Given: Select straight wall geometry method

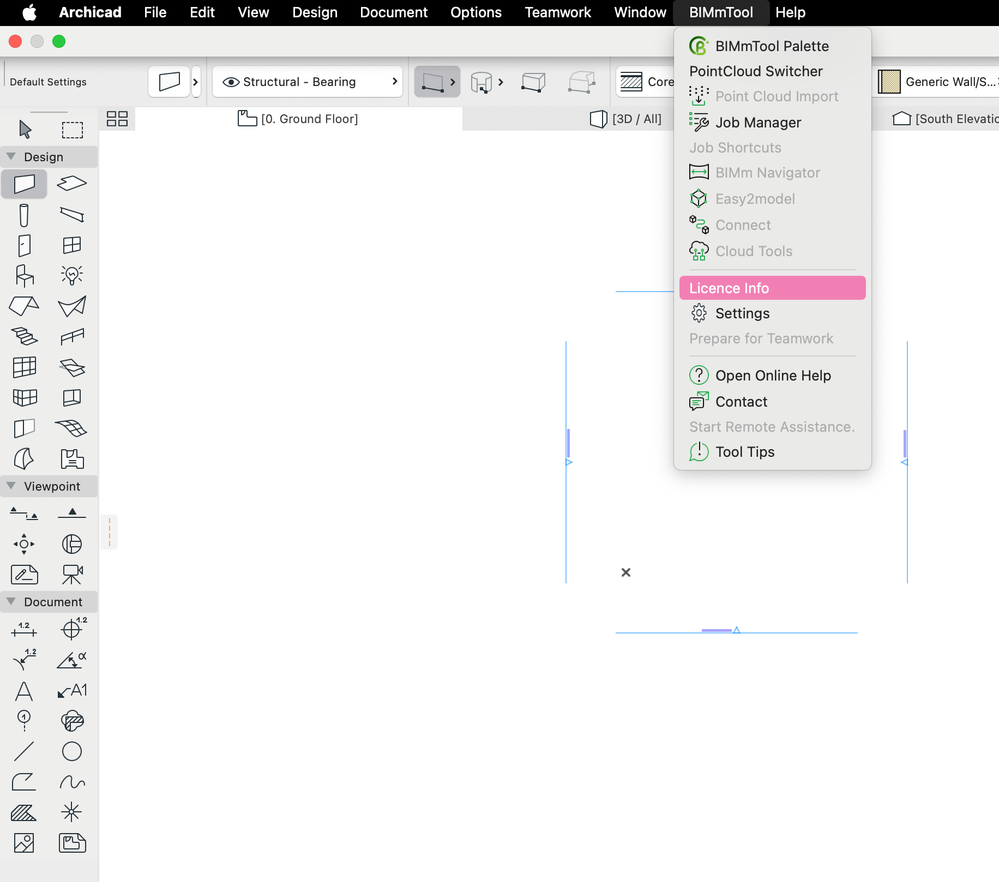Looking at the screenshot, I should click(x=433, y=82).
